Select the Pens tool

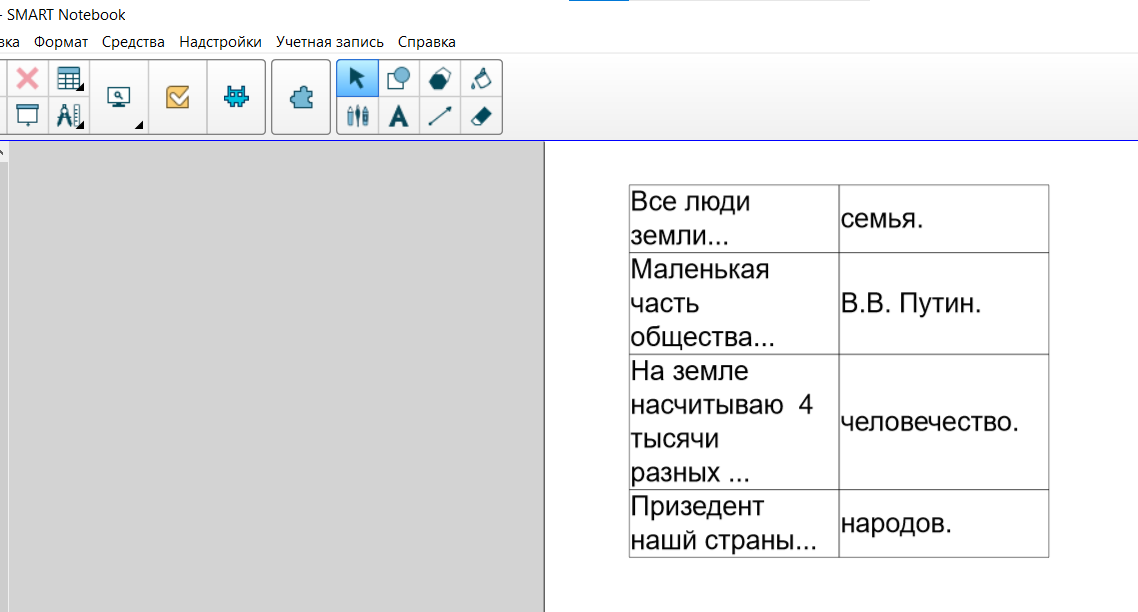click(357, 115)
